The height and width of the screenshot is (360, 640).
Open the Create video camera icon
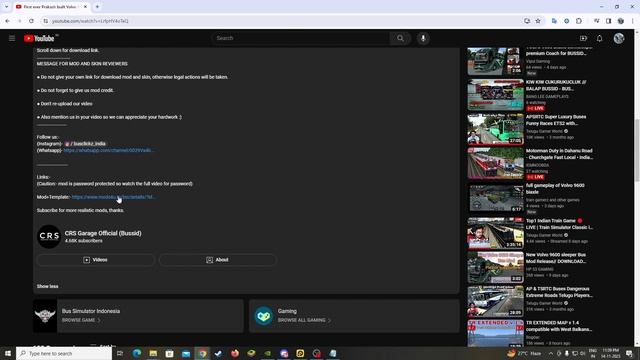point(583,38)
